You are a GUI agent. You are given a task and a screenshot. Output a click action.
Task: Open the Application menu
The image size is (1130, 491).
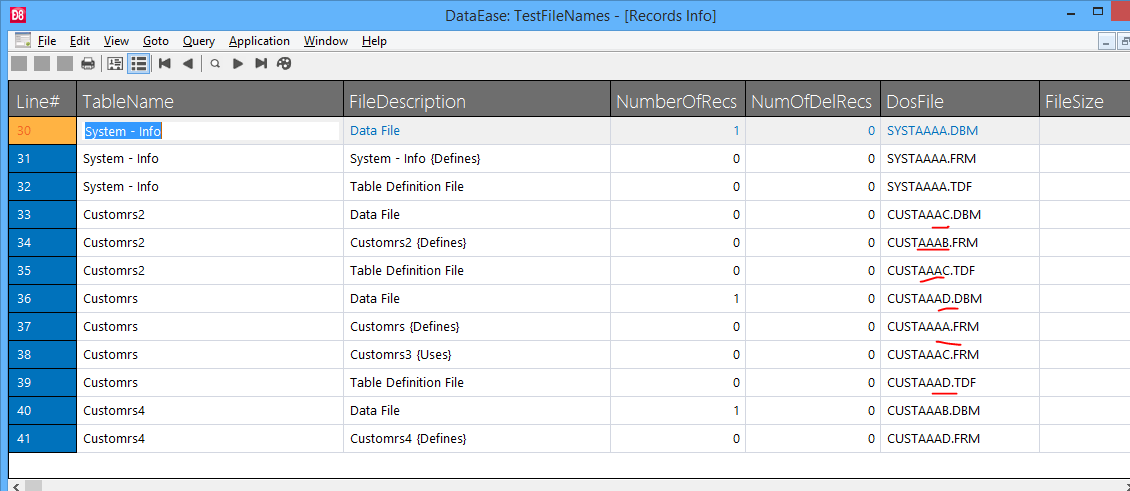[x=259, y=41]
